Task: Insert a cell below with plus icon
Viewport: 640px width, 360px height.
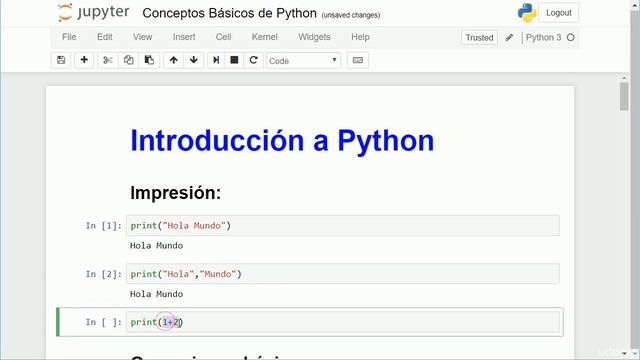Action: (84, 60)
